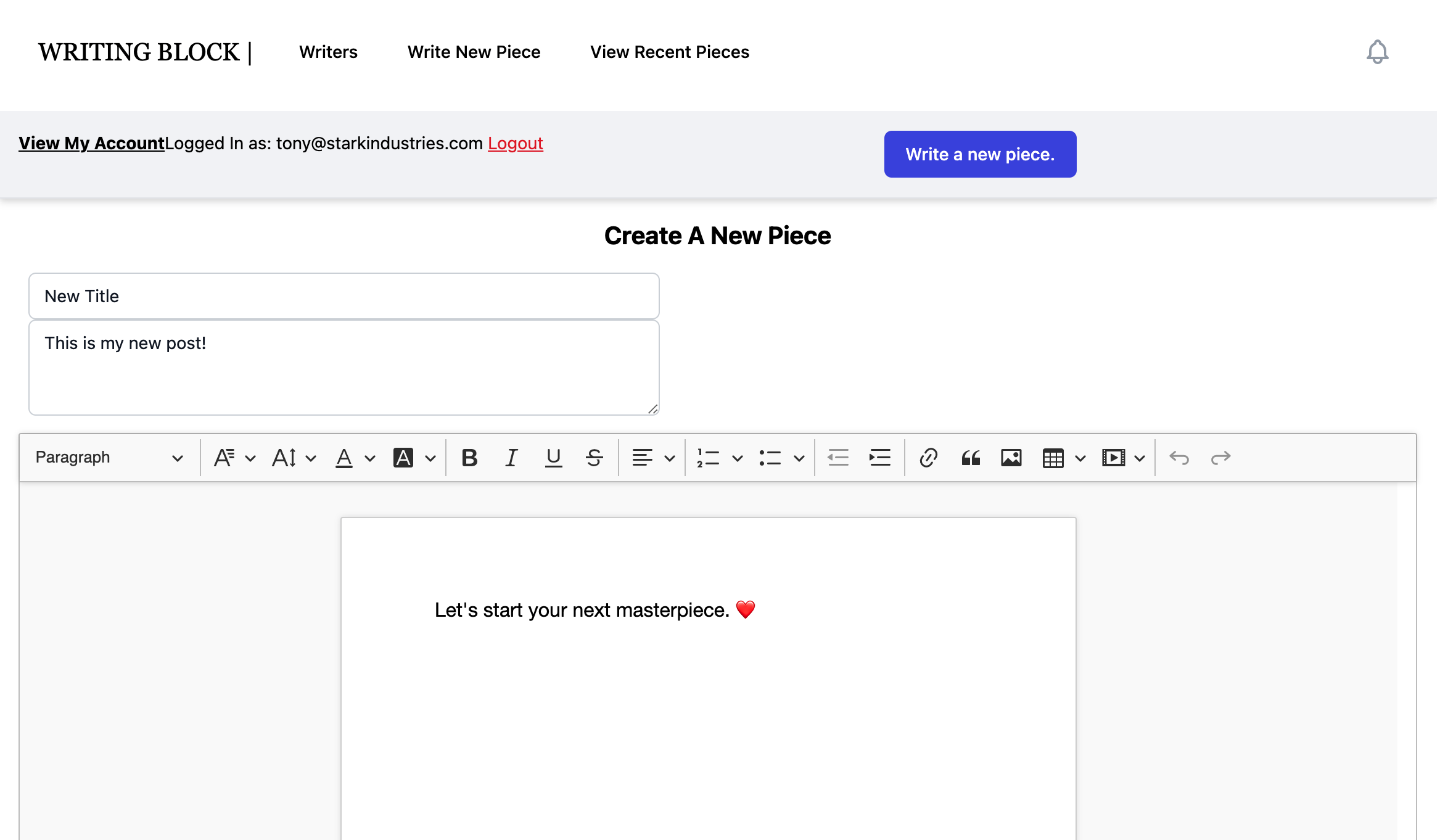Click the notification bell icon
Screen dimensions: 1448x840
[1376, 52]
